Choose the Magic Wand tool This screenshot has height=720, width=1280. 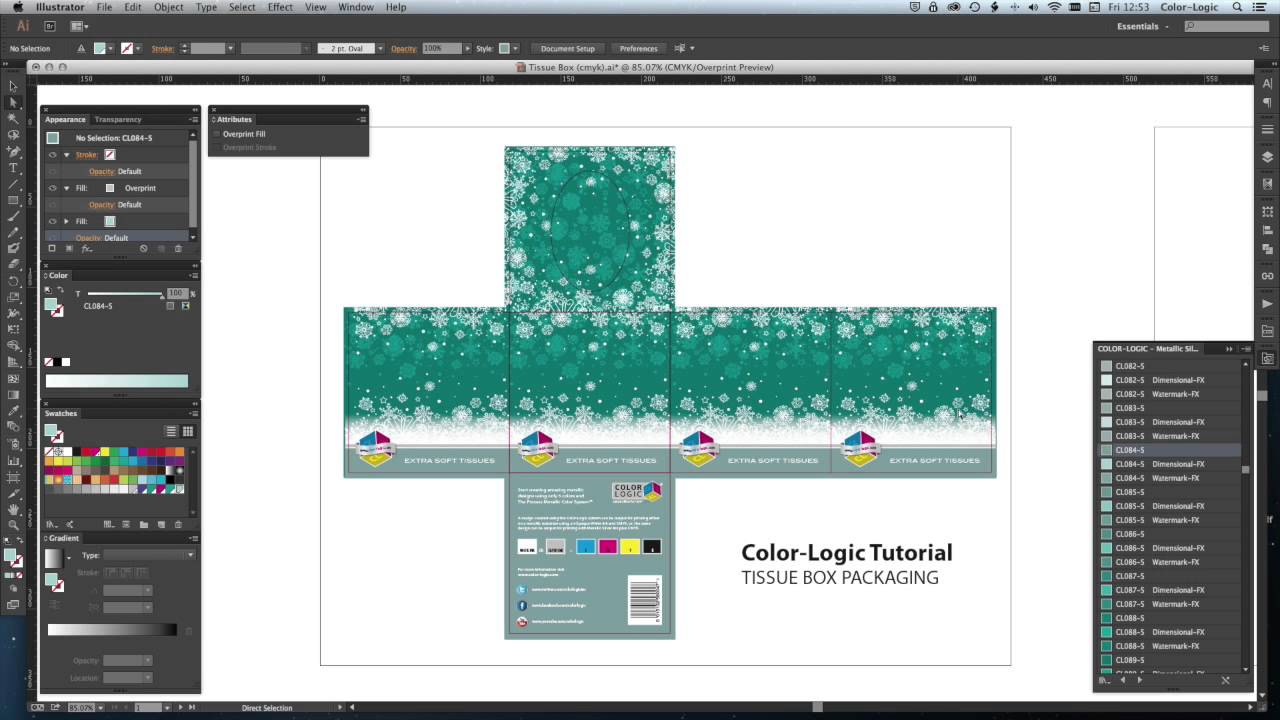[x=13, y=118]
